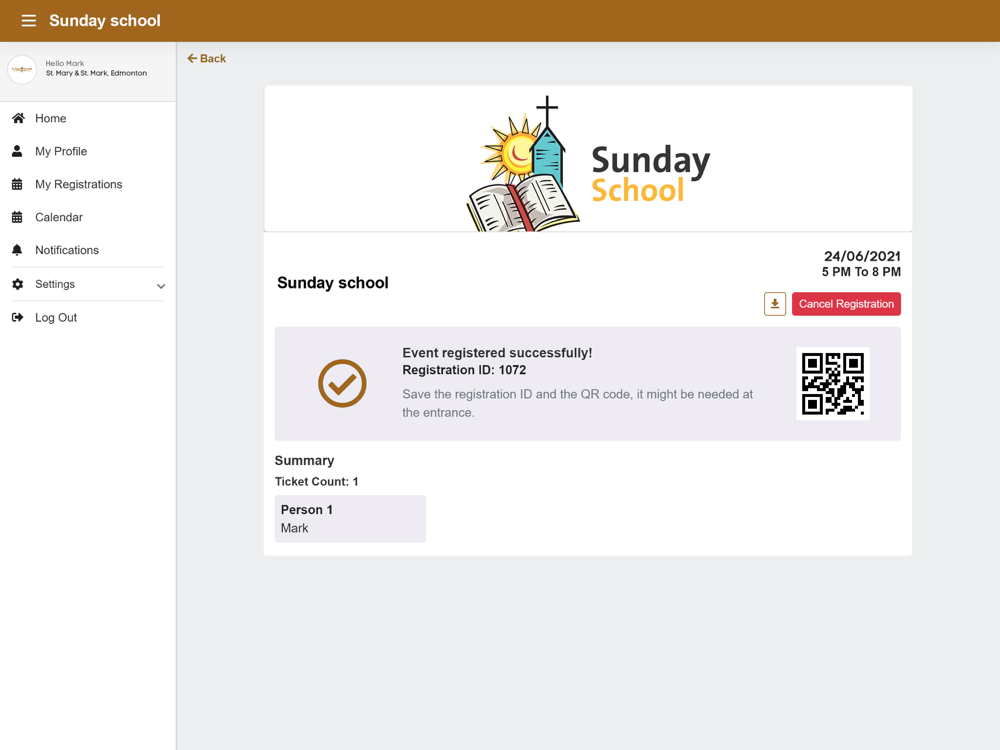The height and width of the screenshot is (750, 1000).
Task: Open the hamburger menu icon
Action: pos(29,20)
